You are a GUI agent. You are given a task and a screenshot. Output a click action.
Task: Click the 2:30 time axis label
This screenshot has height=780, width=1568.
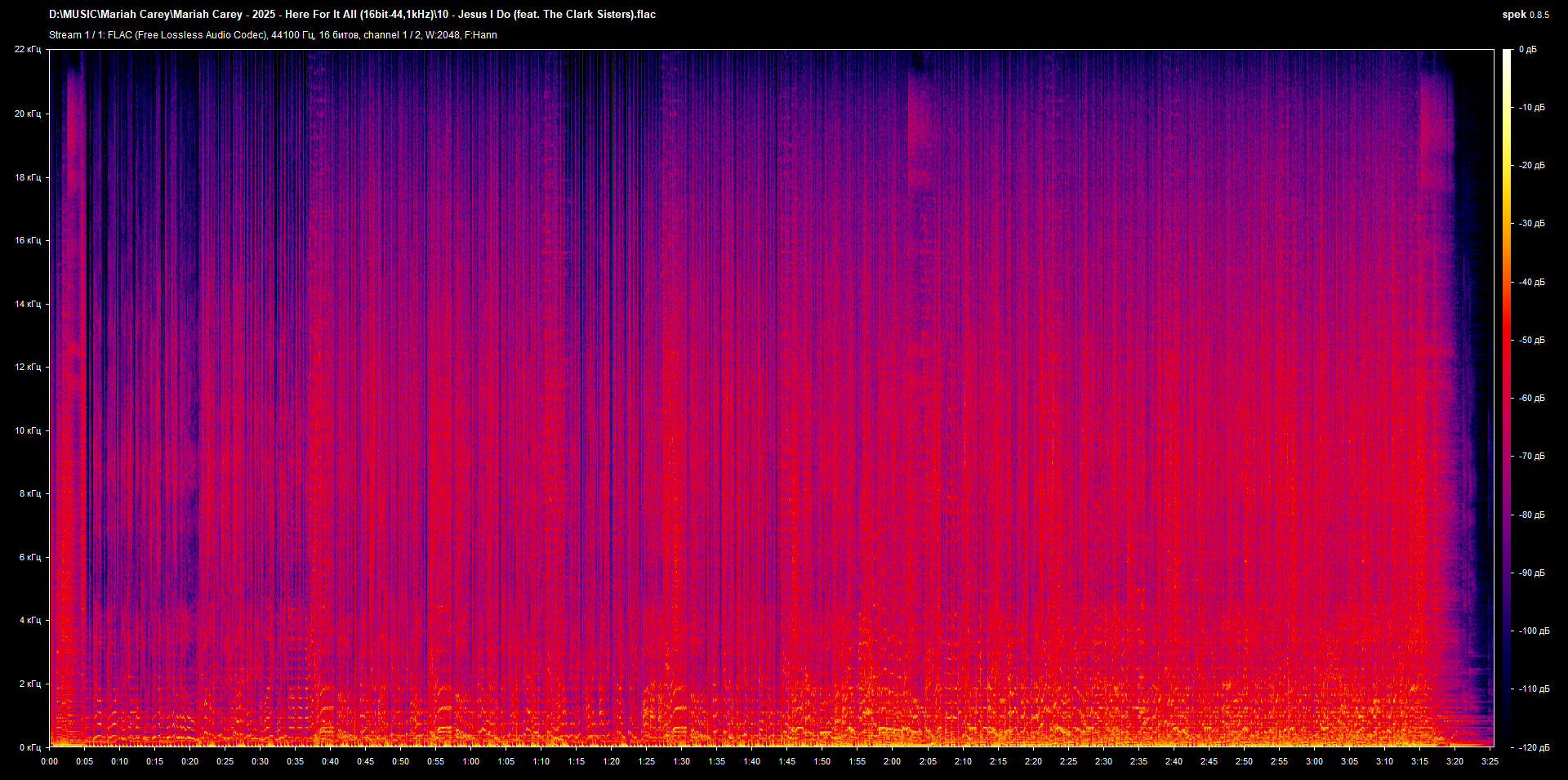pos(1103,761)
